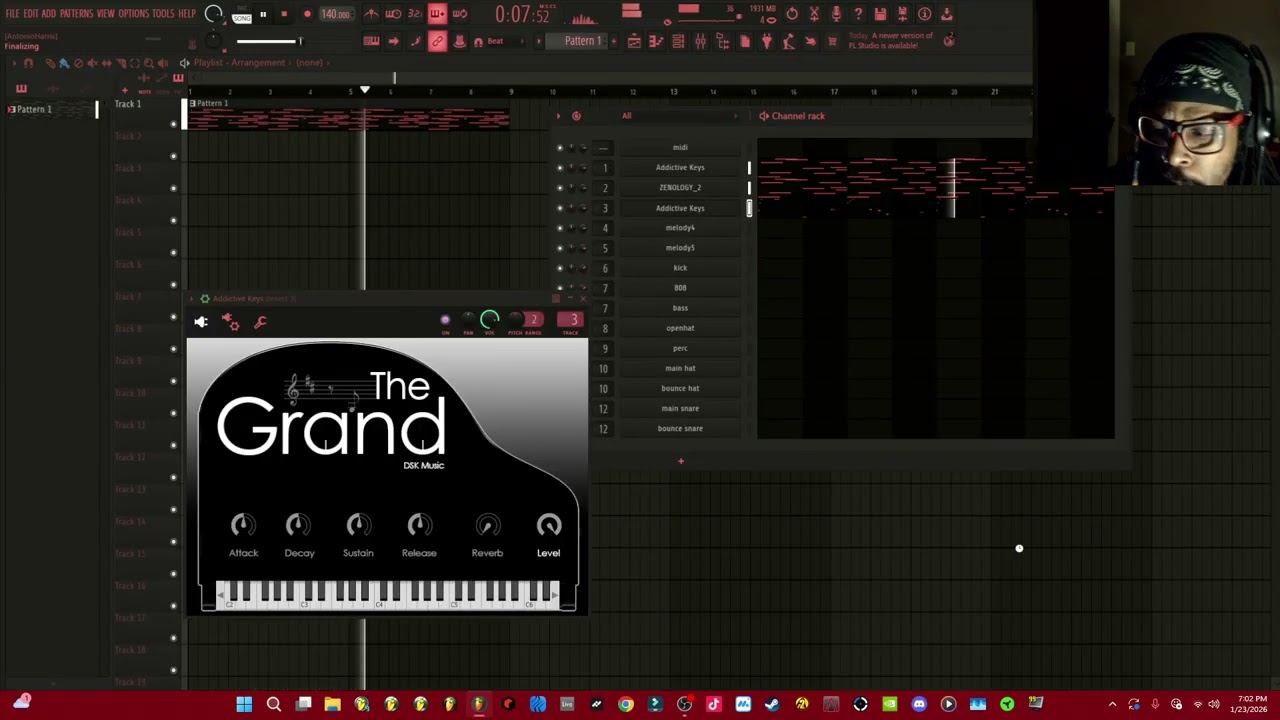Click the typing keyboard to piano icon
The image size is (1280, 720).
point(371,41)
